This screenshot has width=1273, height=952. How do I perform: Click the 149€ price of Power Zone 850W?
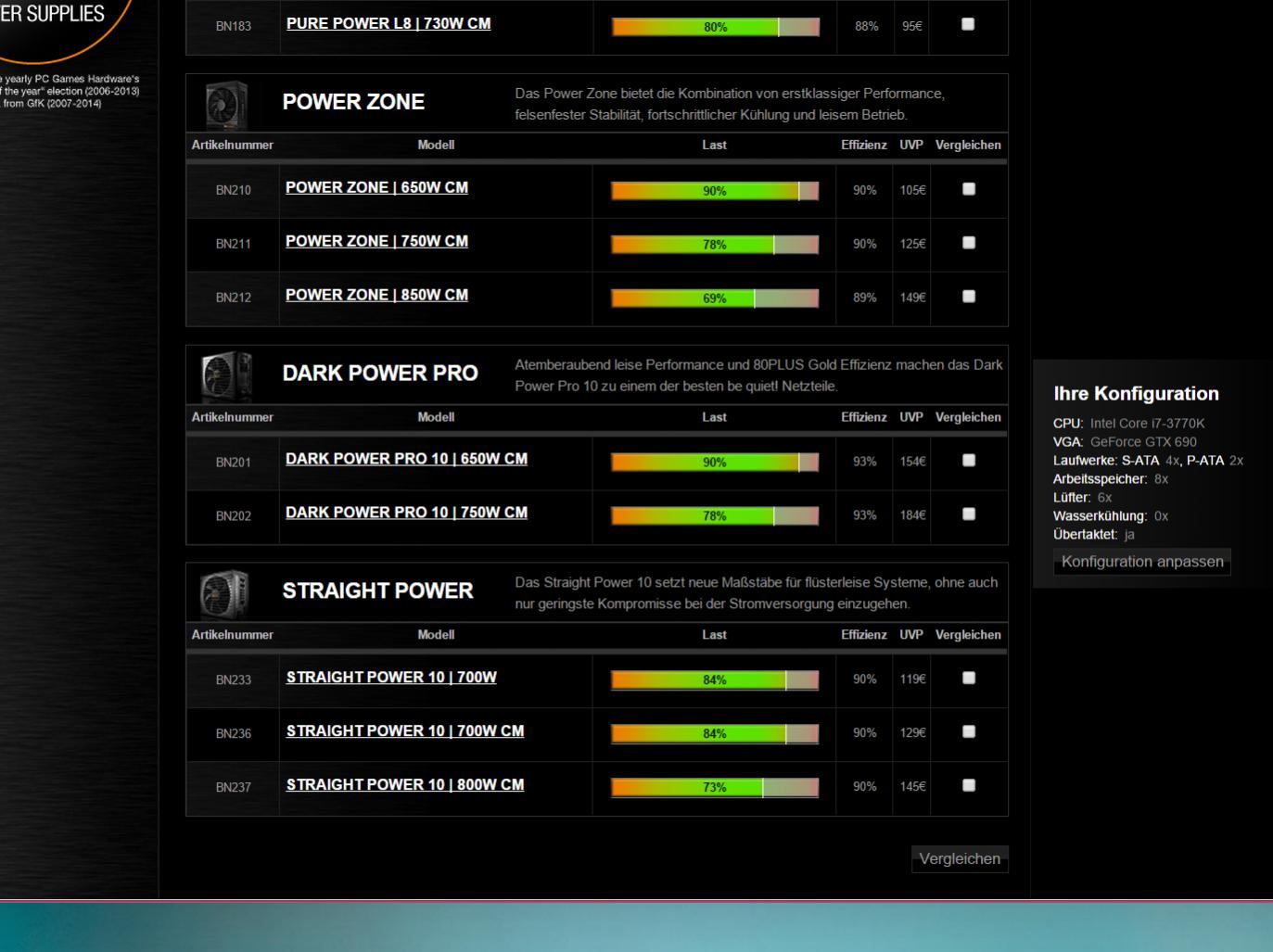pos(912,298)
